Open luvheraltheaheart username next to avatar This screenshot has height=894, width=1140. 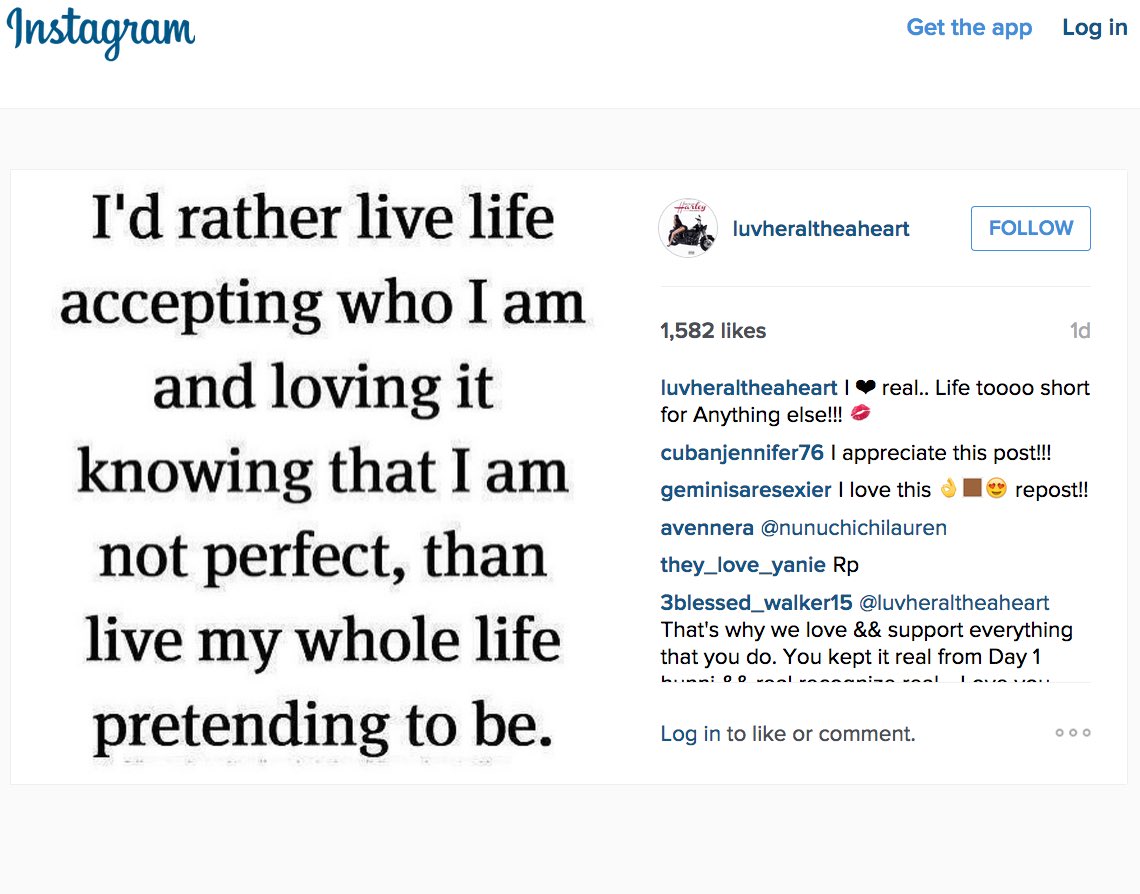click(x=821, y=229)
